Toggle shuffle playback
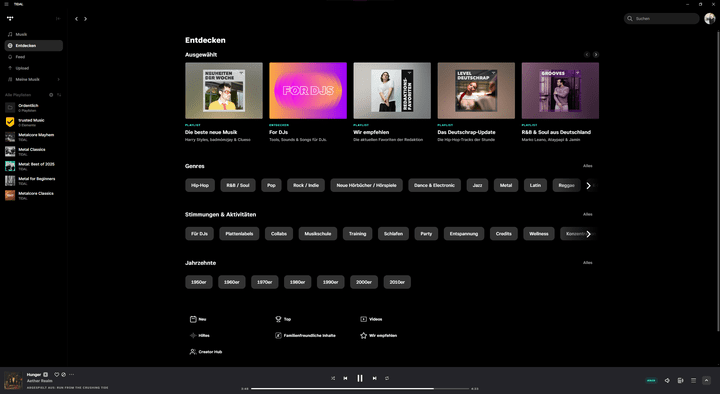Screen dimensions: 720x394 [333, 378]
